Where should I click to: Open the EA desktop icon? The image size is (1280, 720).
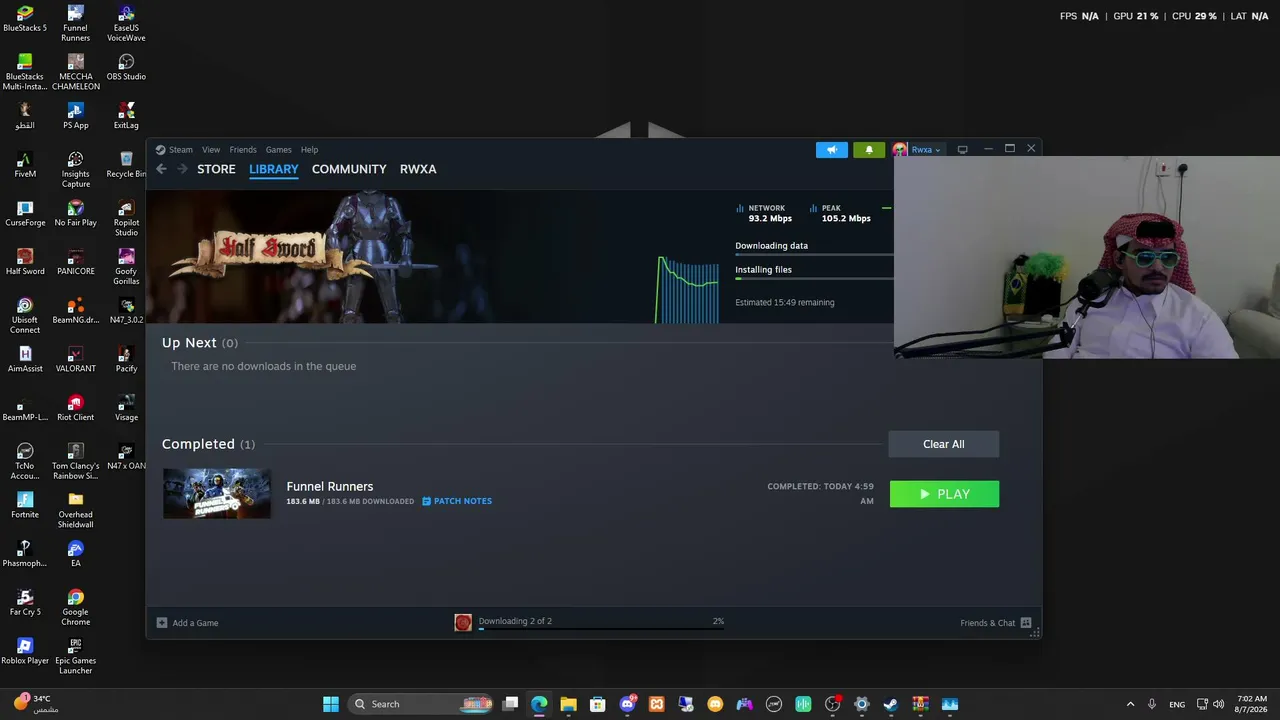pyautogui.click(x=76, y=555)
